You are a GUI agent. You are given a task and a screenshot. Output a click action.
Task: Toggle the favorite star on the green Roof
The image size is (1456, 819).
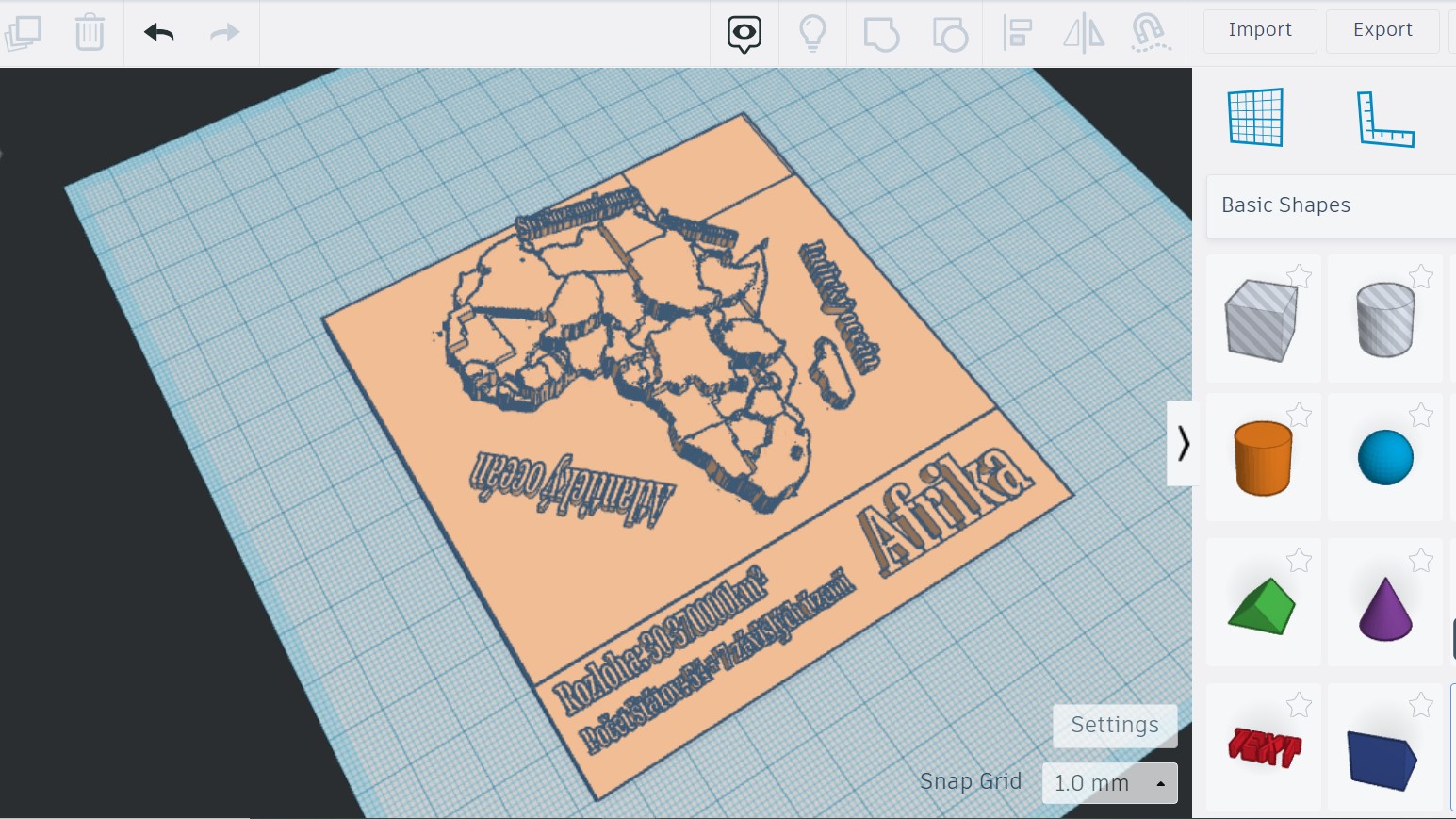click(1300, 560)
